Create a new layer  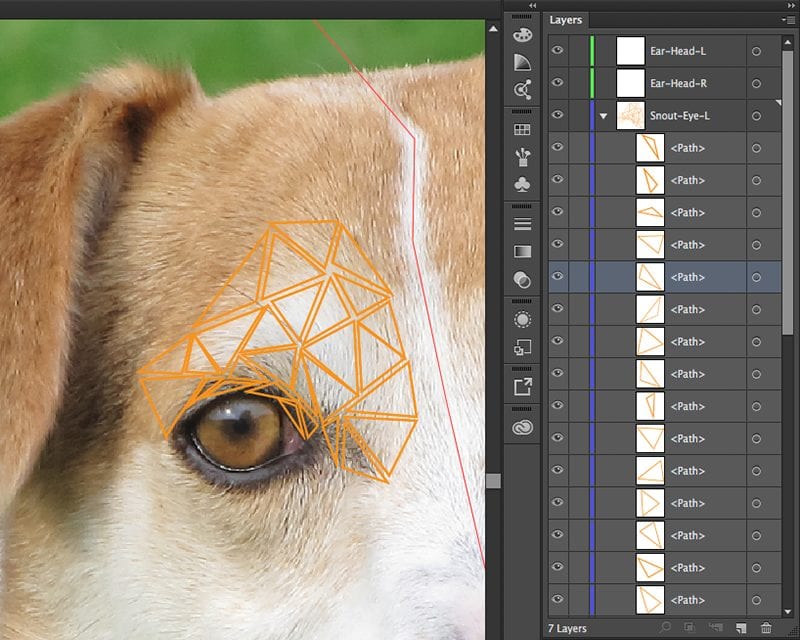coord(741,628)
